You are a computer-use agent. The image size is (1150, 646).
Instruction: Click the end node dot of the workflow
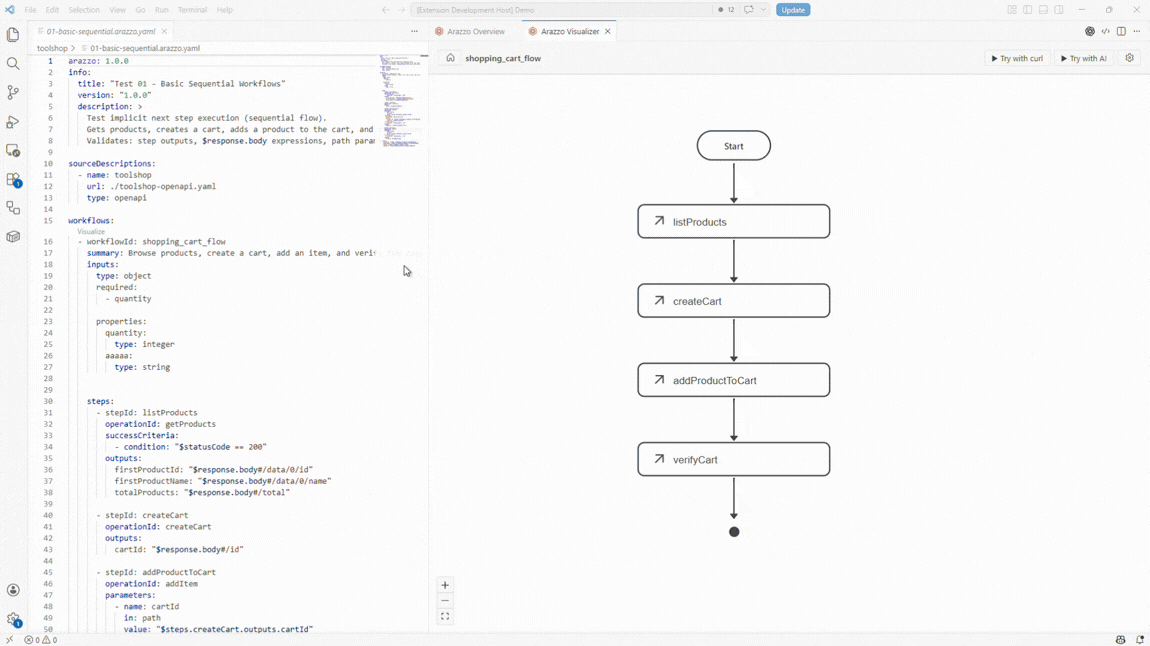click(734, 532)
